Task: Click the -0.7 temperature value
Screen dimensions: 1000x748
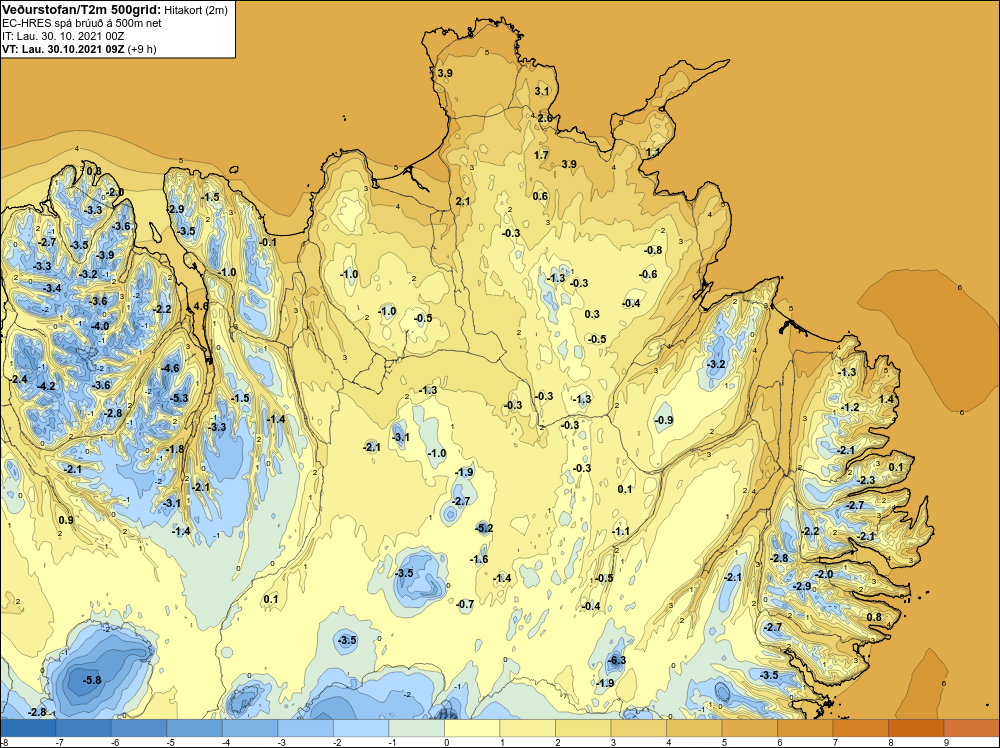Action: tap(466, 604)
